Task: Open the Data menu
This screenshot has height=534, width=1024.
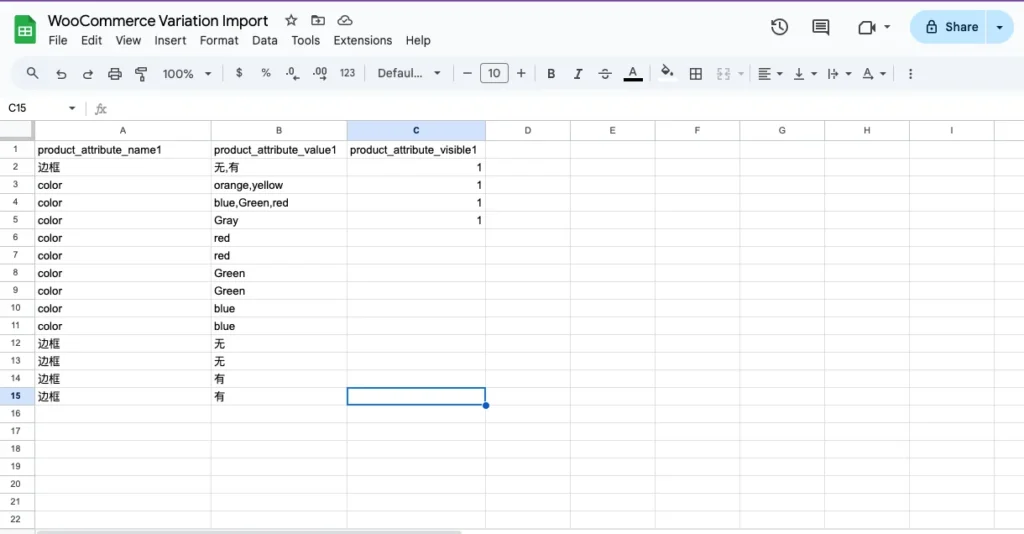Action: (265, 41)
